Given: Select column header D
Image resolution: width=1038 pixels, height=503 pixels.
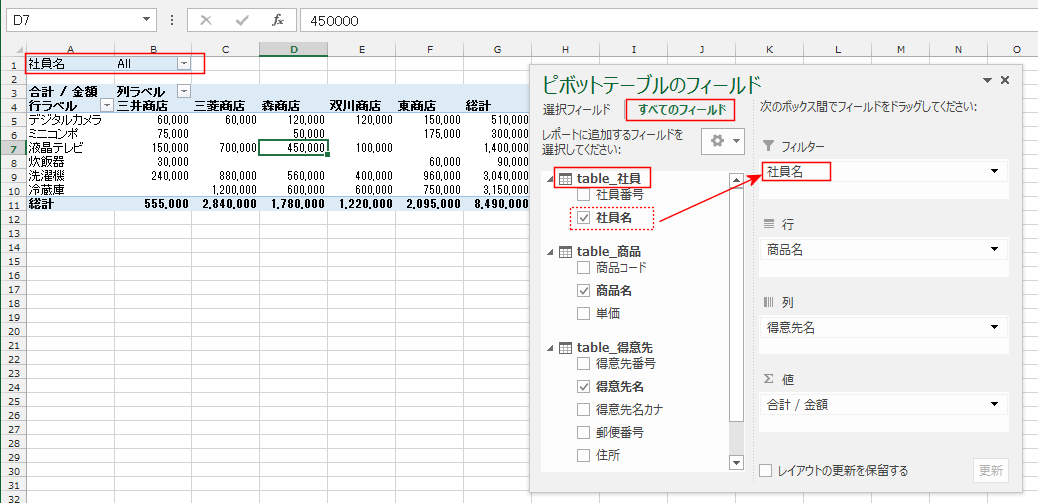Looking at the screenshot, I should coord(293,49).
